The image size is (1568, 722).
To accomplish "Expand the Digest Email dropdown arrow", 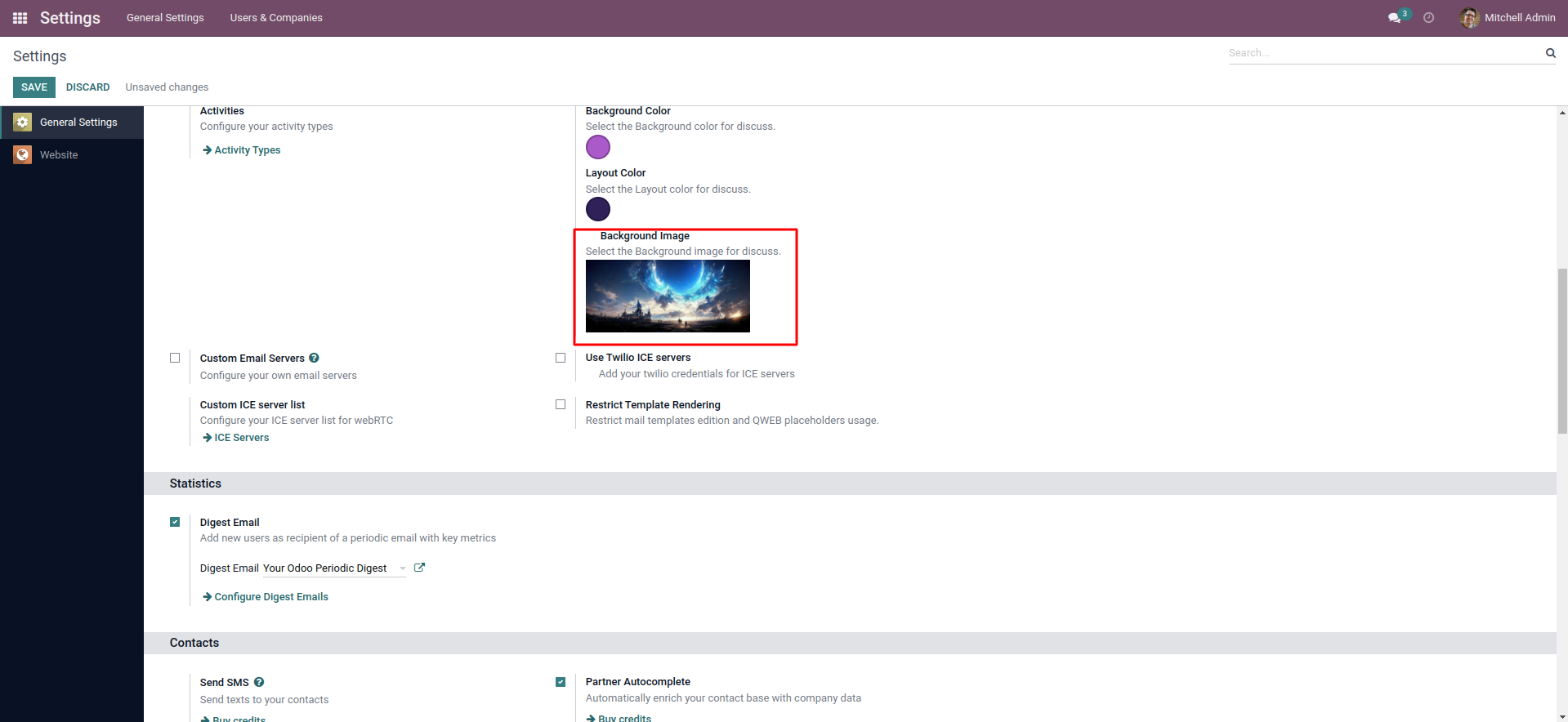I will pyautogui.click(x=402, y=568).
